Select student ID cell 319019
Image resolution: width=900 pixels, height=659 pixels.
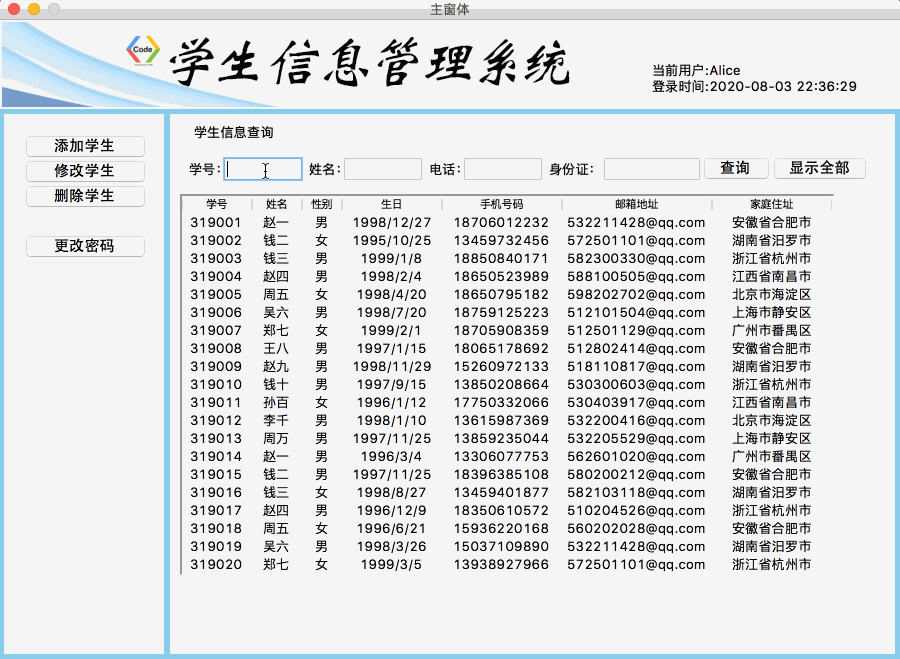pos(216,546)
